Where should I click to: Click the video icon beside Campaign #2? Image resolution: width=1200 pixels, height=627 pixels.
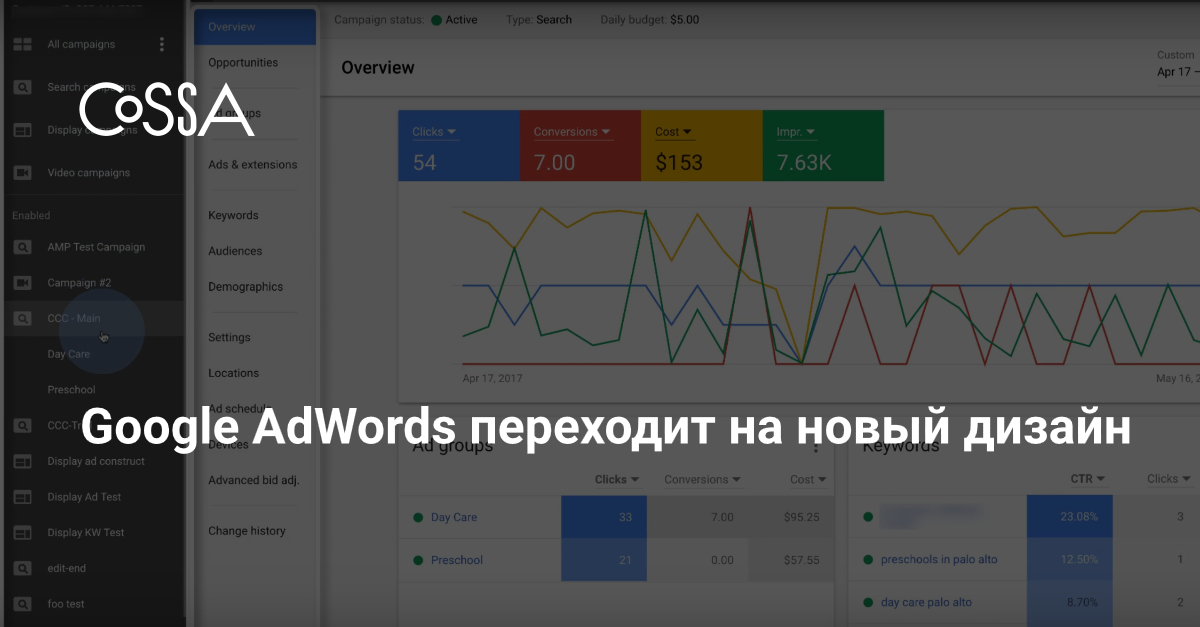click(22, 283)
